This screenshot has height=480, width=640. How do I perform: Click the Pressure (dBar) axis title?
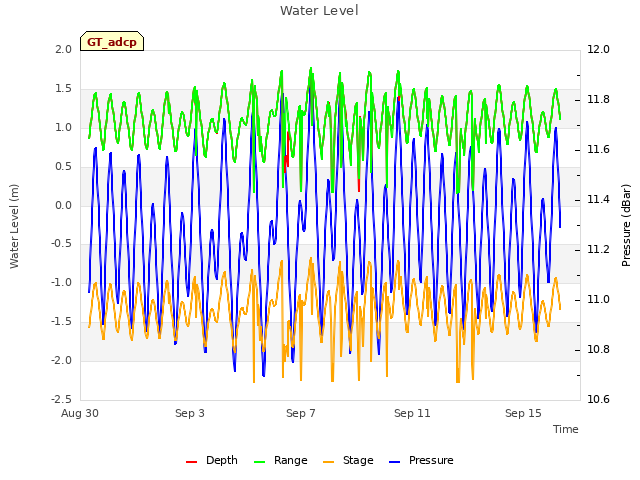[626, 225]
